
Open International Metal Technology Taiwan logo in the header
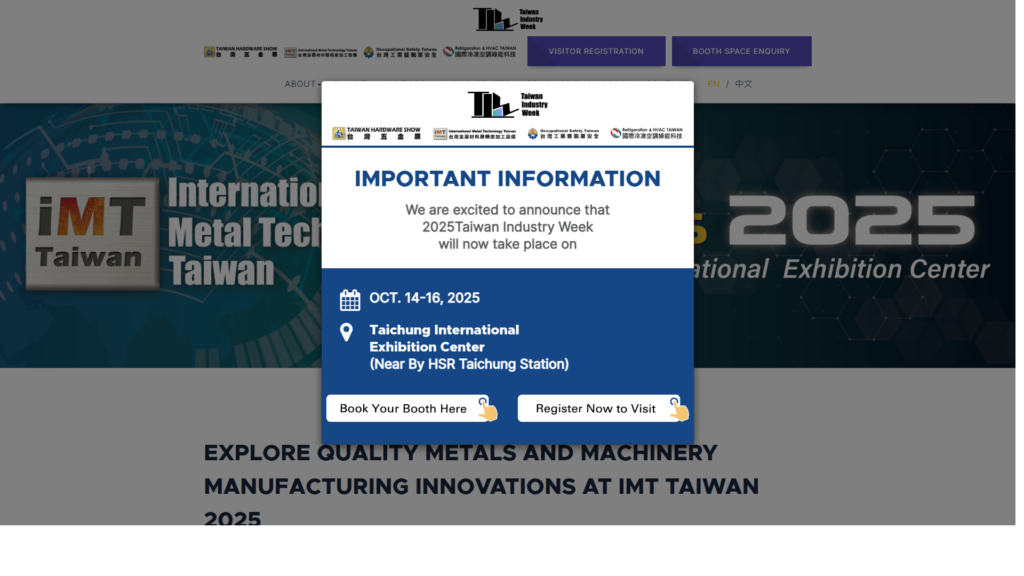[321, 52]
